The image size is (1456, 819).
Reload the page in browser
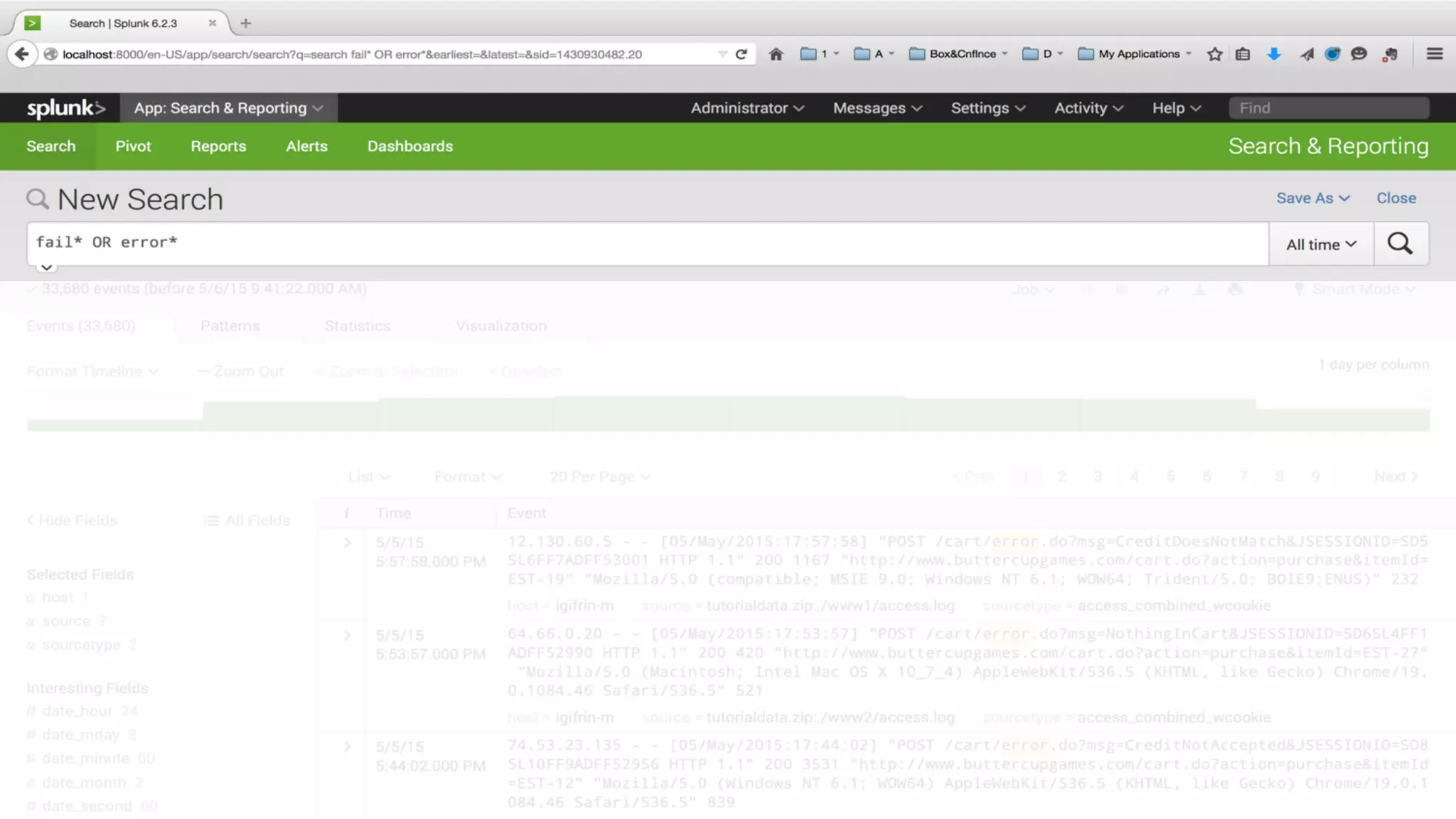coord(741,54)
